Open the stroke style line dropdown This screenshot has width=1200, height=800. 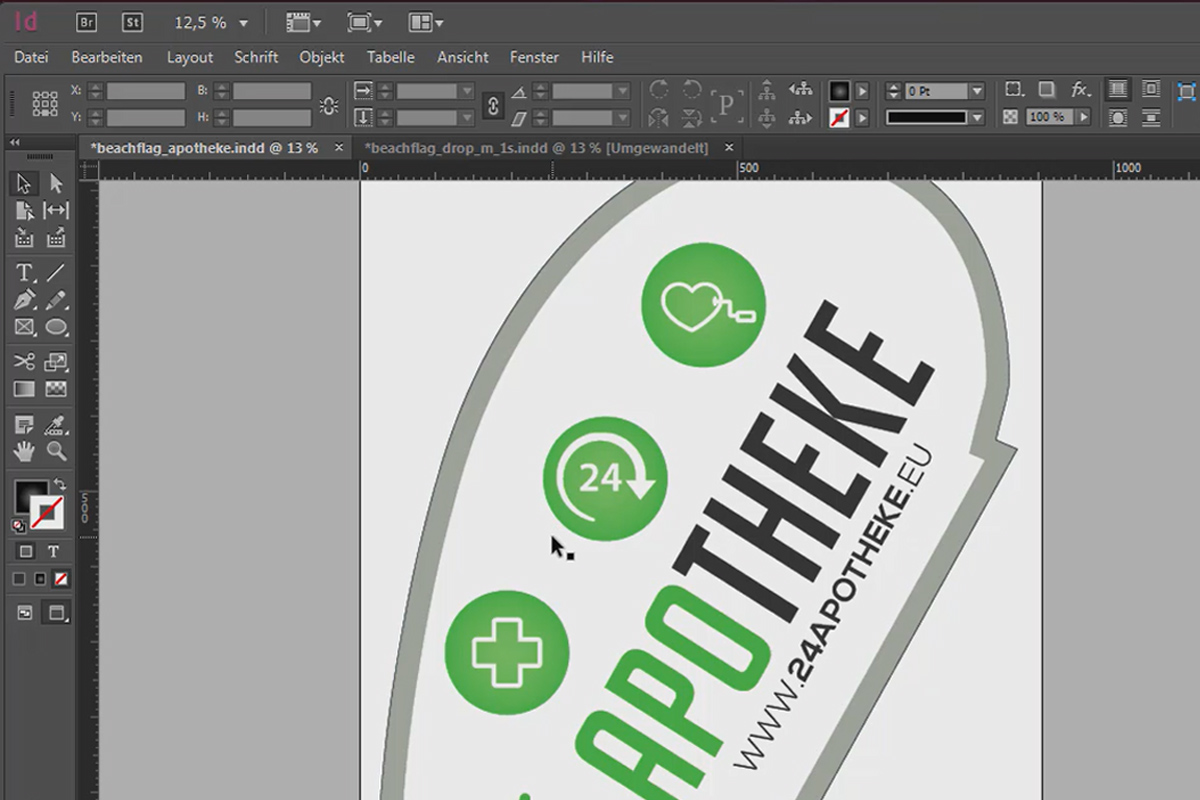coord(978,117)
